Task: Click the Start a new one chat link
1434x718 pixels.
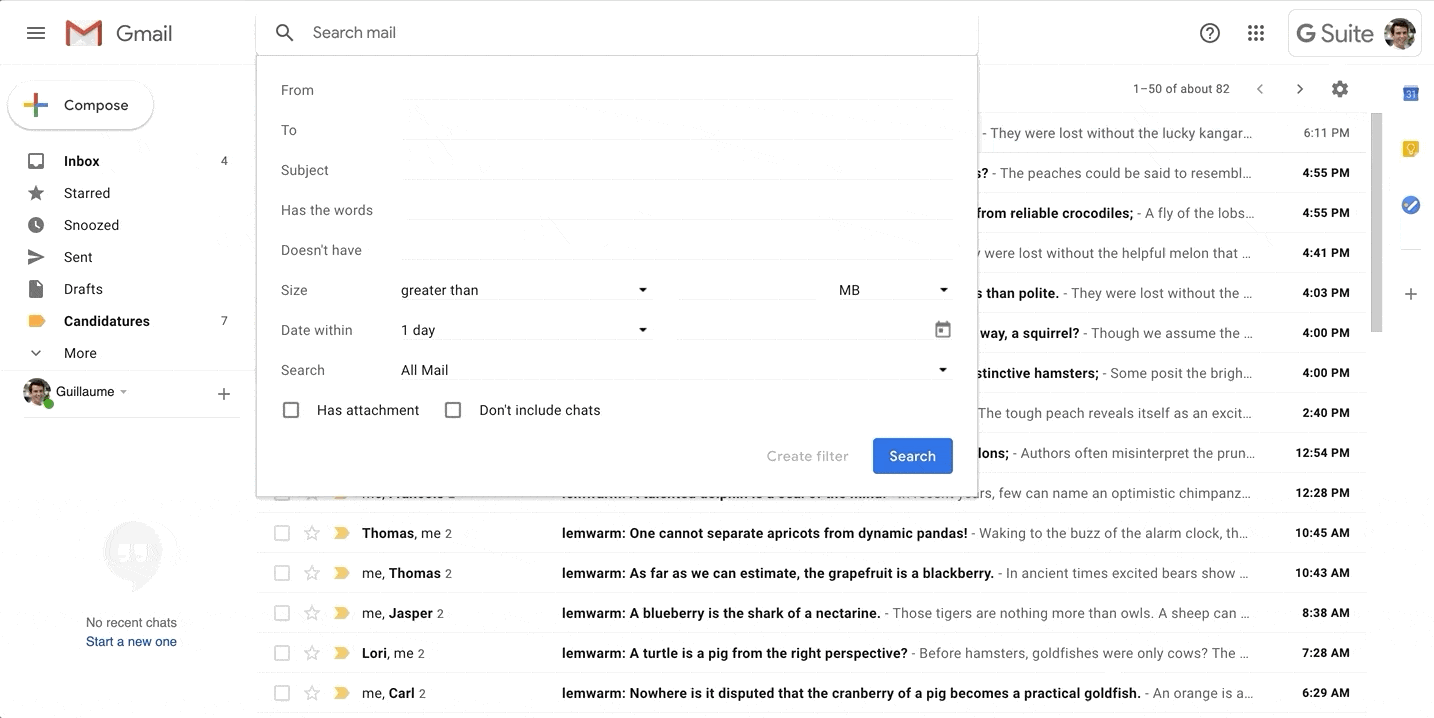Action: click(x=131, y=640)
